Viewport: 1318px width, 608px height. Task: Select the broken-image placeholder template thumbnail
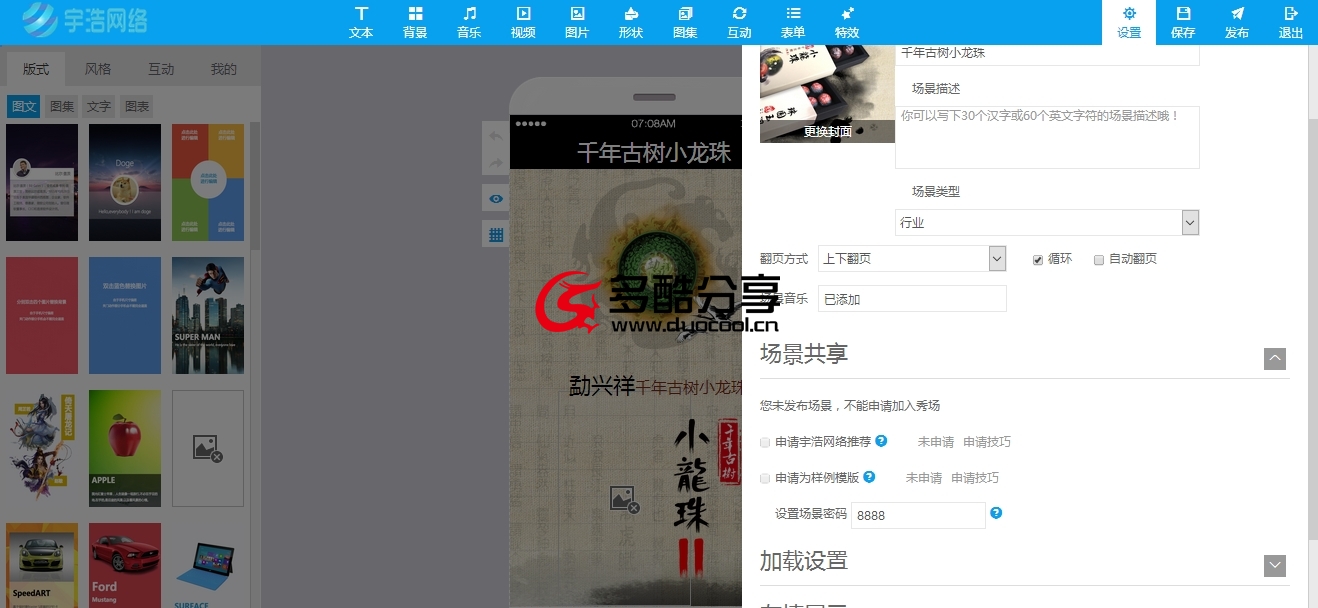(208, 448)
